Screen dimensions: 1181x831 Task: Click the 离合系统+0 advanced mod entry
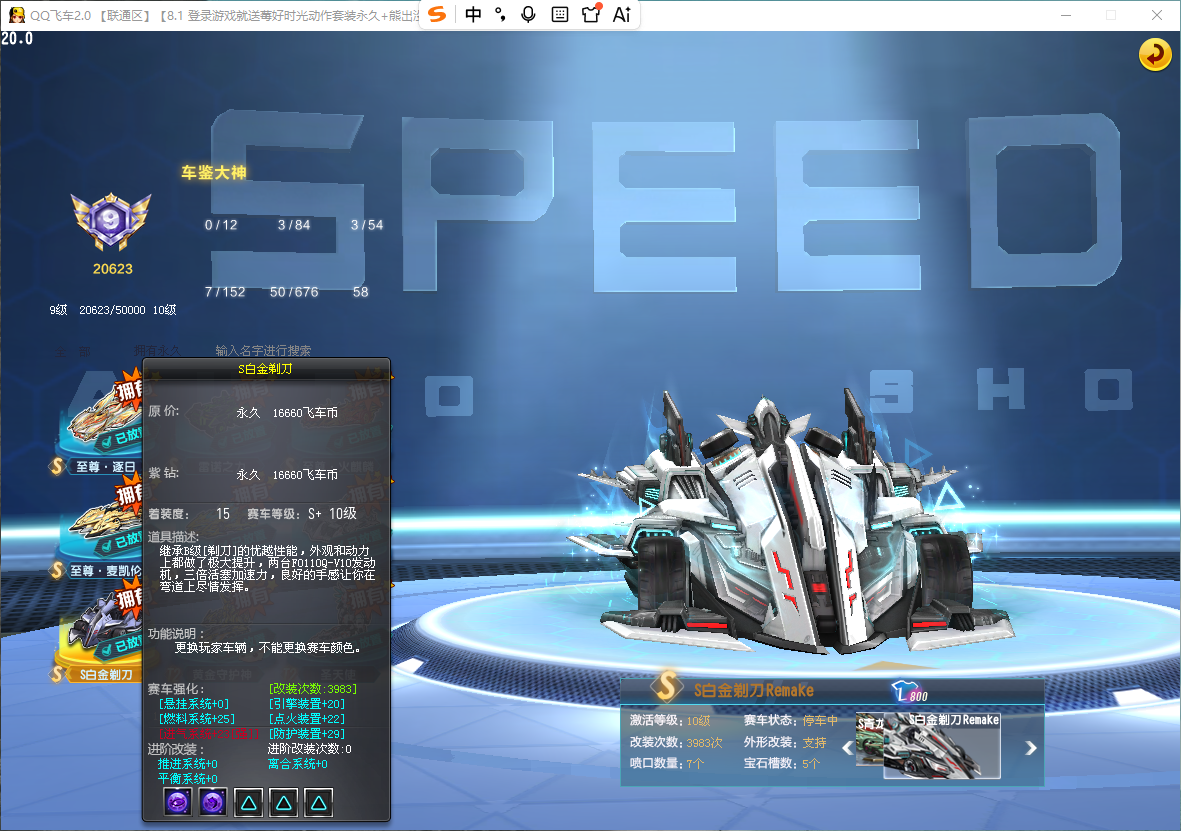pyautogui.click(x=298, y=764)
